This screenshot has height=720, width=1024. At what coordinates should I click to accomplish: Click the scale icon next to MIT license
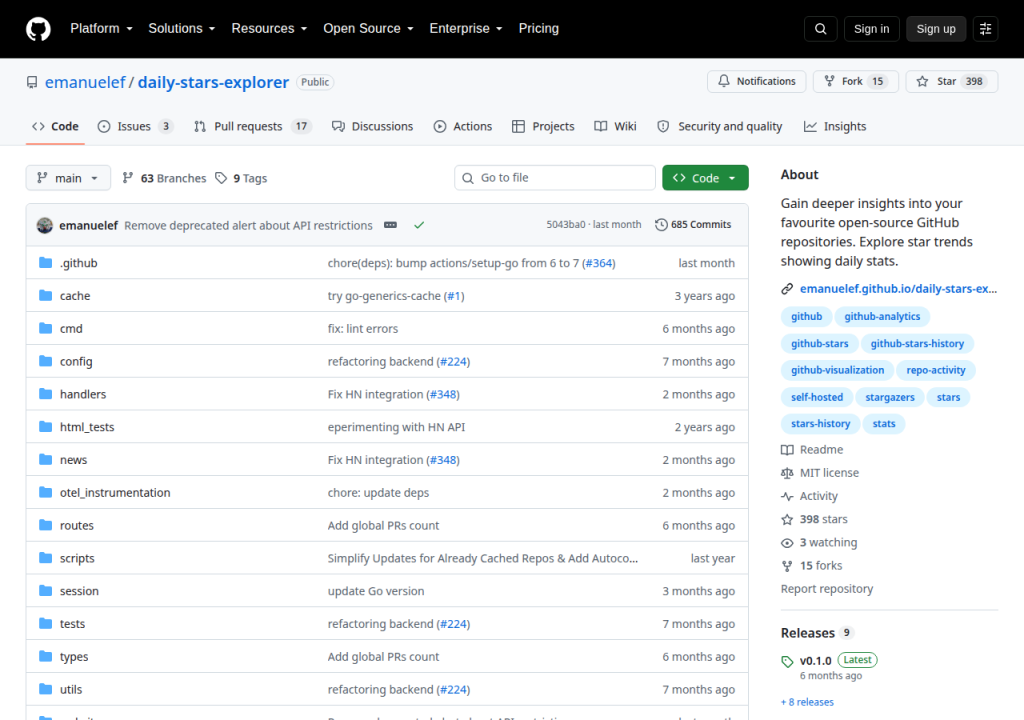coord(787,473)
